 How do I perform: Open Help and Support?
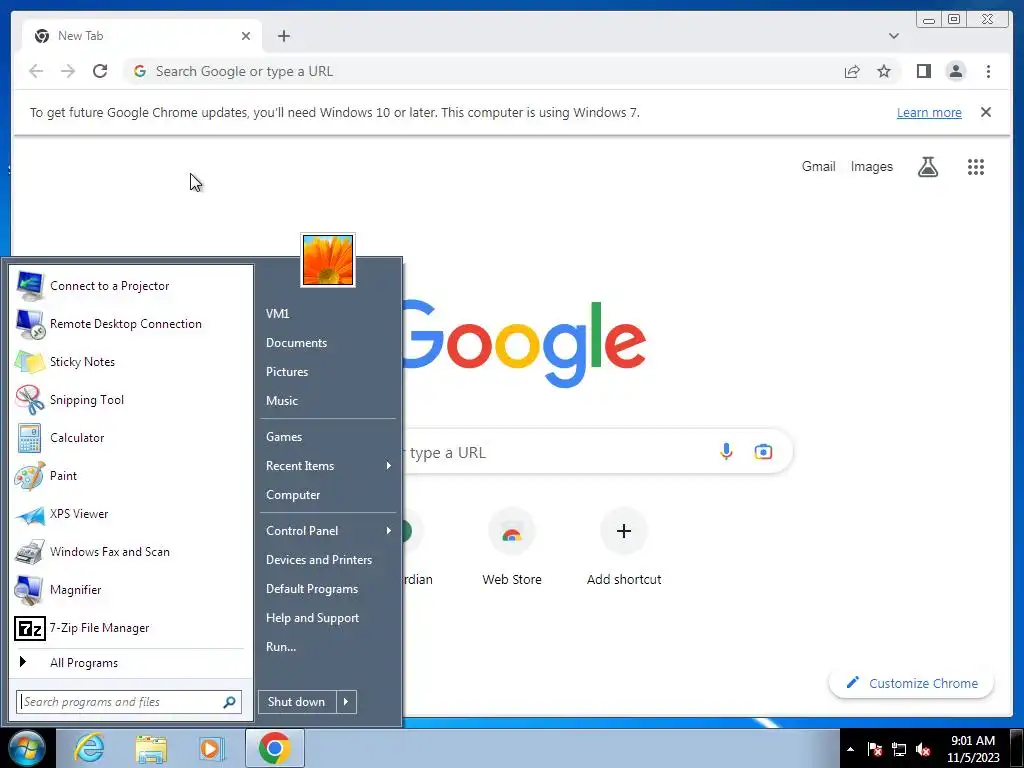pos(328,618)
